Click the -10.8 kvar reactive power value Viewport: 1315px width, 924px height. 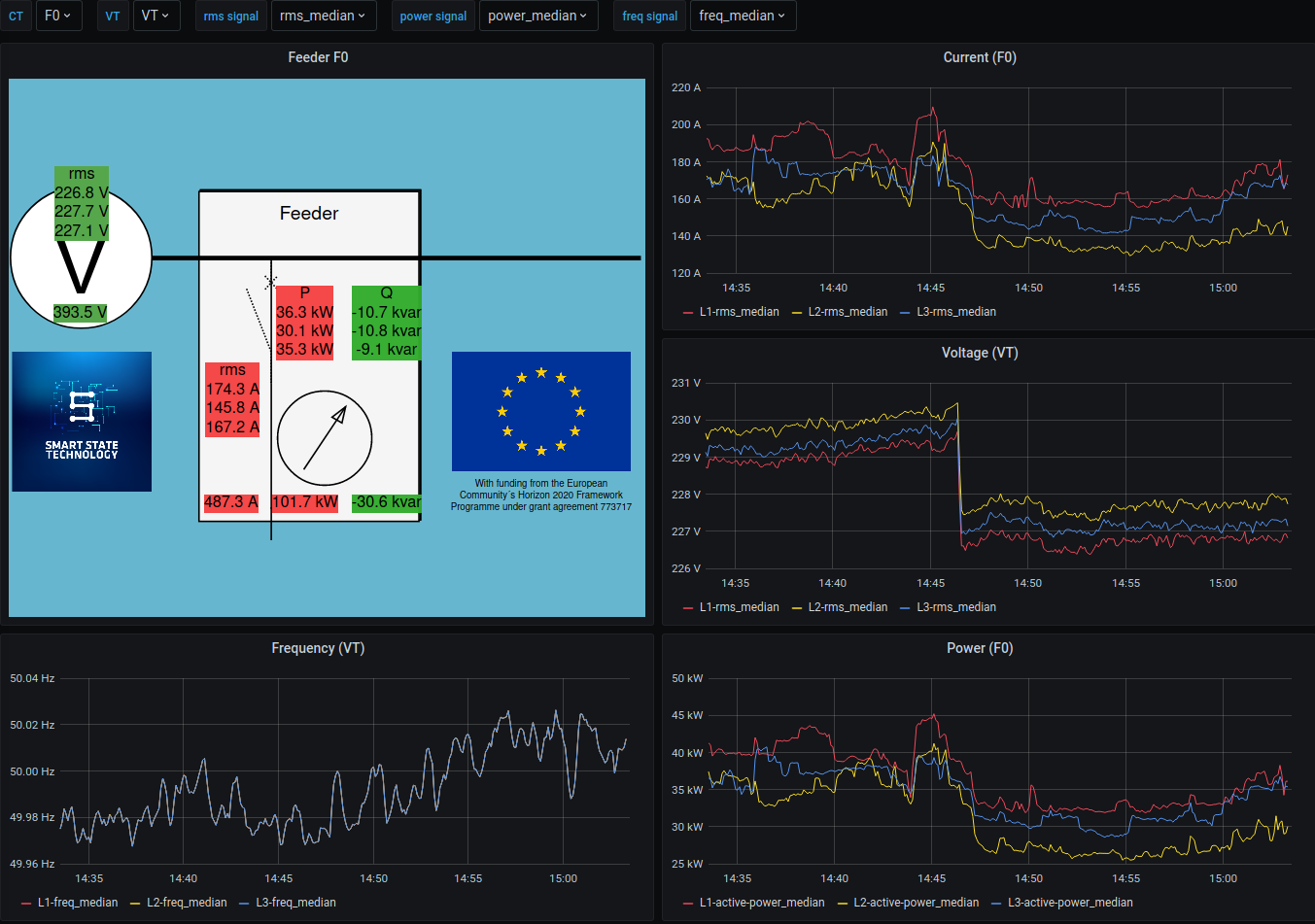click(387, 330)
